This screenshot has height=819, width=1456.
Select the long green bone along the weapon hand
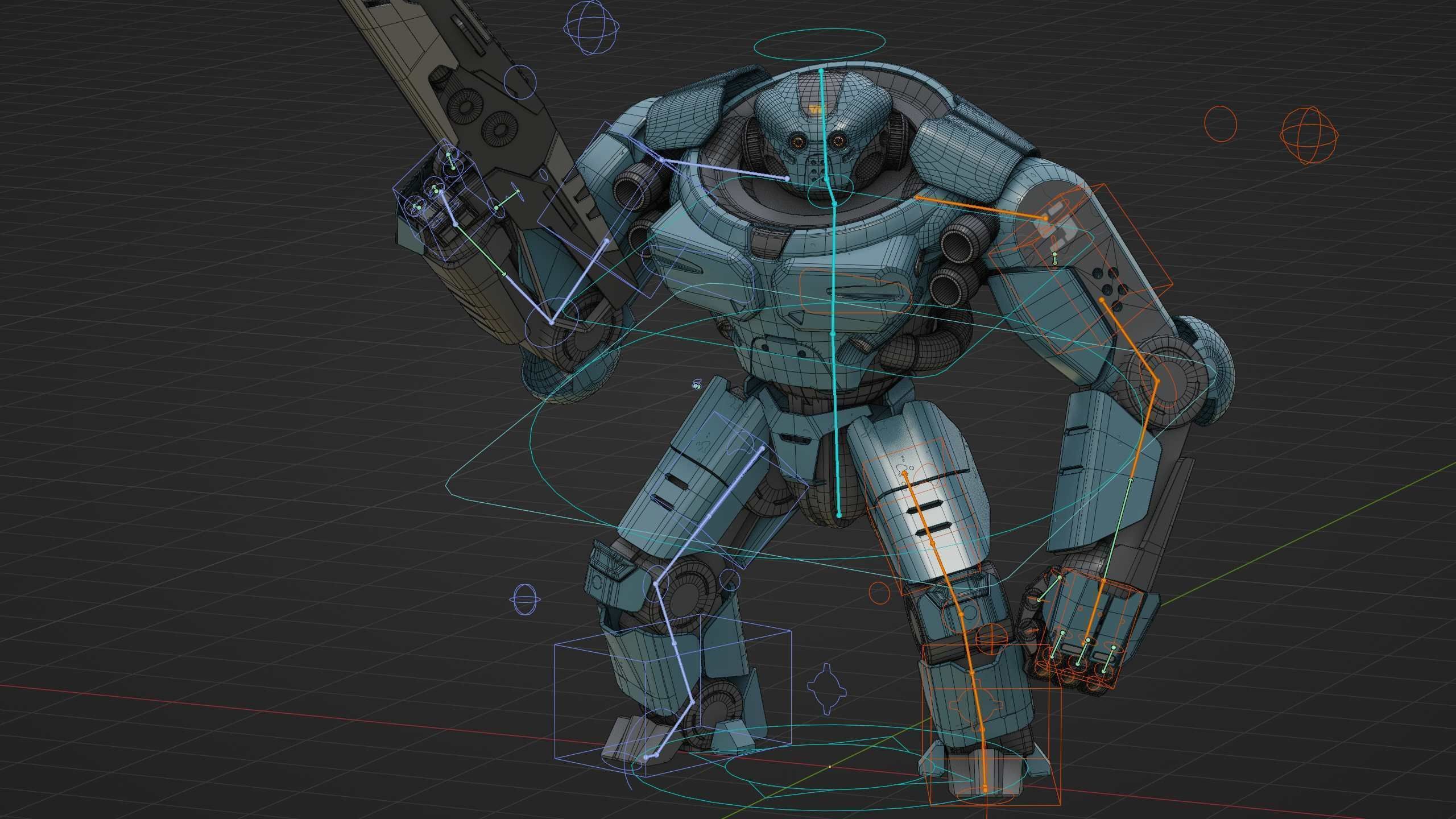(x=481, y=250)
